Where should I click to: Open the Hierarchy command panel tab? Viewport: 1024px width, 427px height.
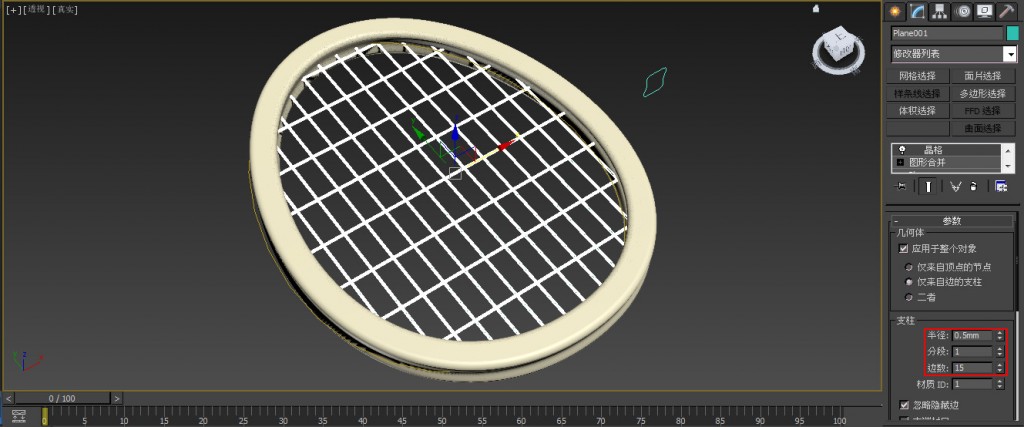tap(940, 11)
